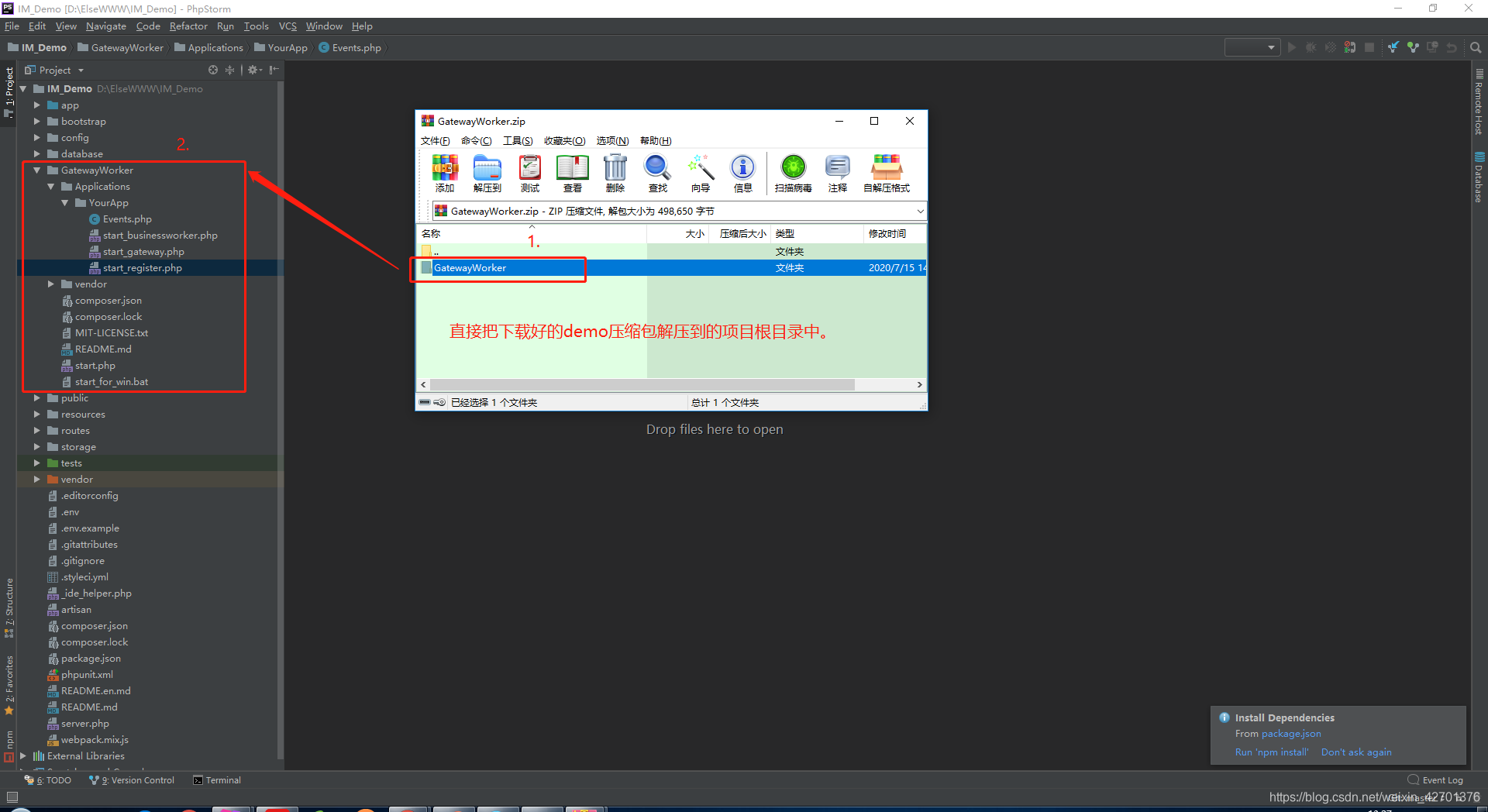1488x812 pixels.
Task: Click the Run with Coverage icon
Action: [x=1330, y=47]
